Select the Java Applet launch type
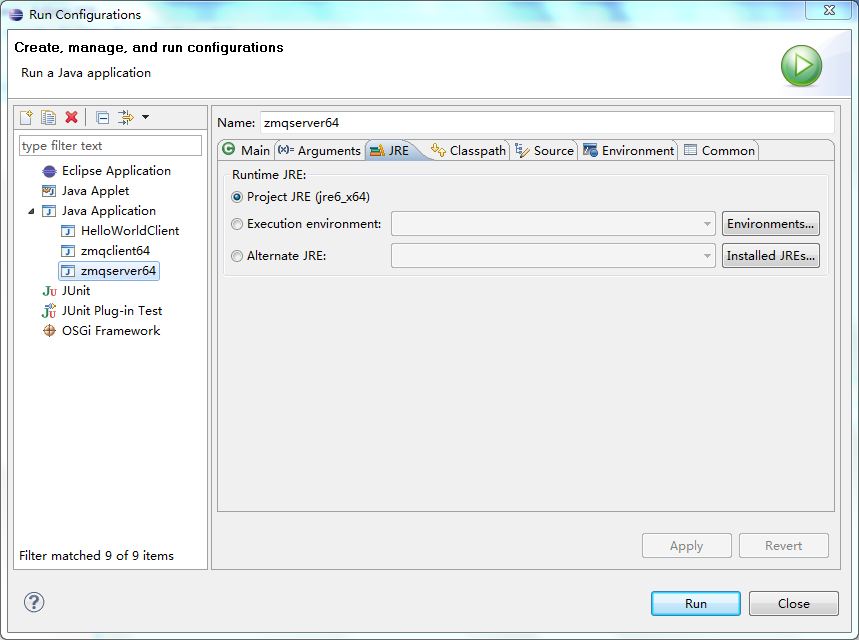Viewport: 859px width, 640px height. point(95,191)
